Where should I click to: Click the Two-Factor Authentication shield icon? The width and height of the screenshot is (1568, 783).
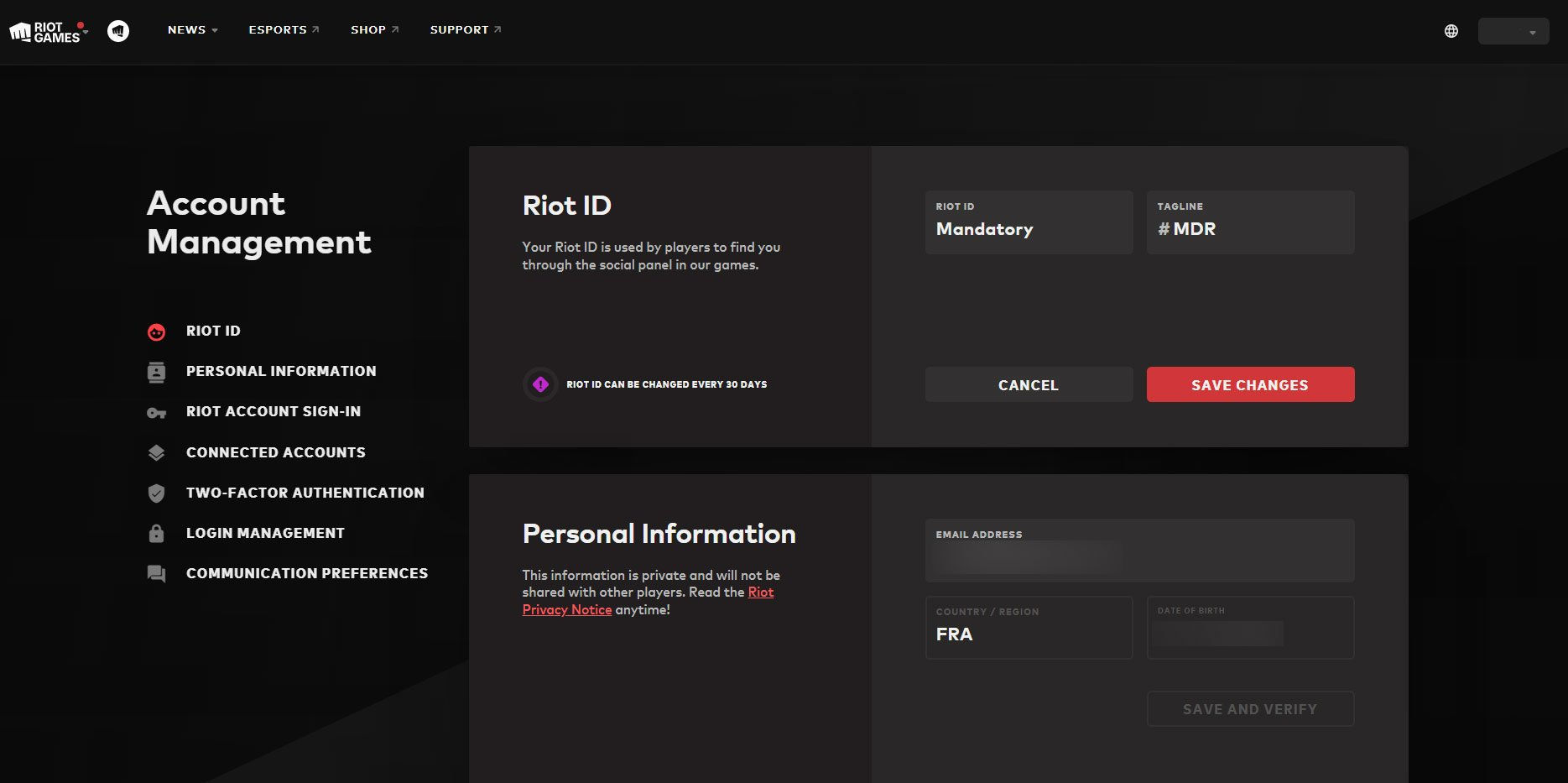[x=156, y=493]
